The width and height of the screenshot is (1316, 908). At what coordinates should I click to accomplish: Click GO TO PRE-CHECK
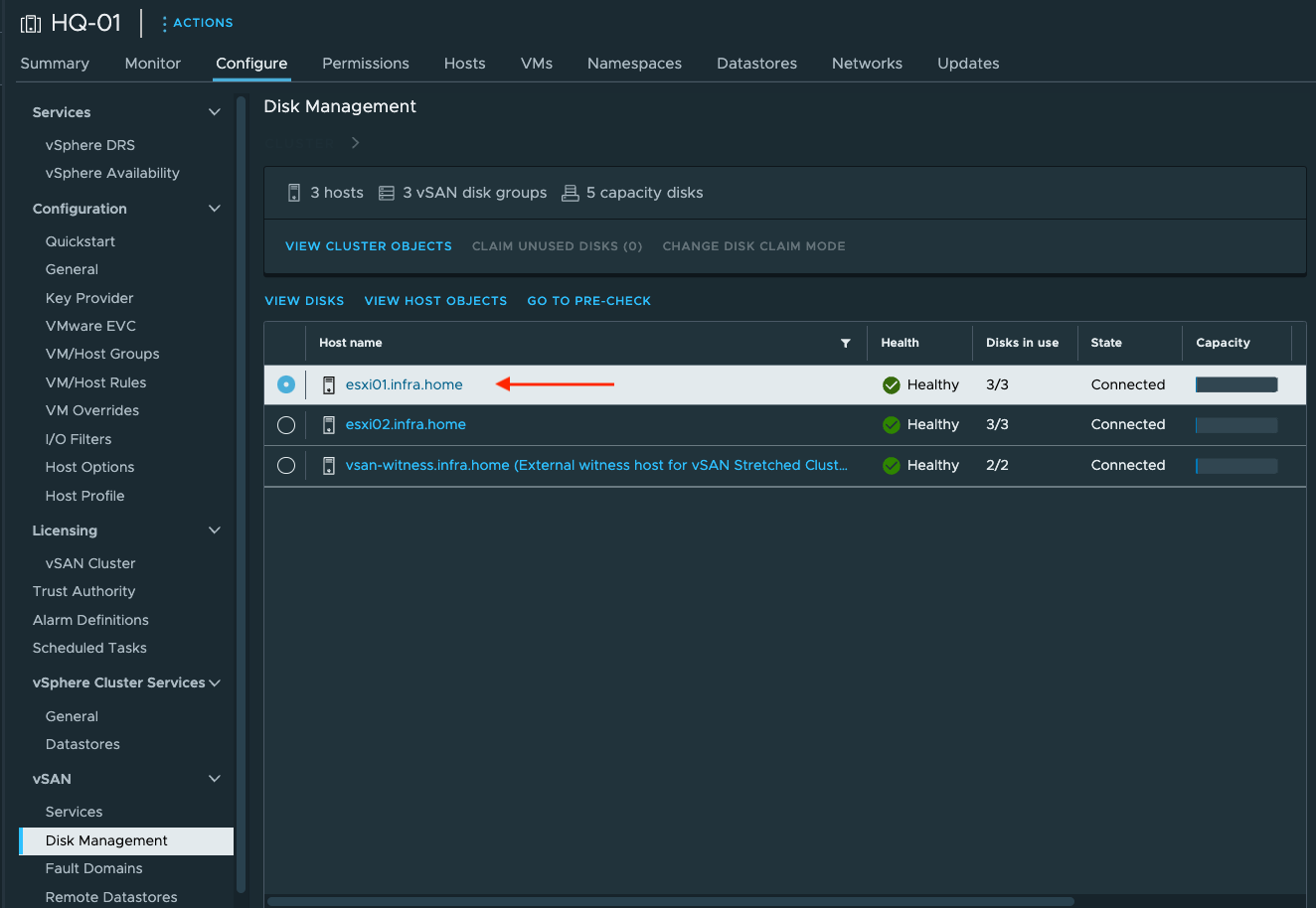click(588, 300)
